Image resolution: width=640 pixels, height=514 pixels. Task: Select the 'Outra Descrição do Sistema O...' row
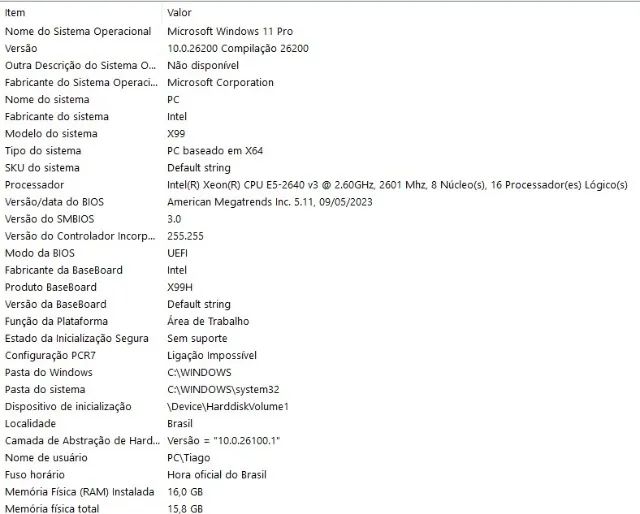click(80, 66)
